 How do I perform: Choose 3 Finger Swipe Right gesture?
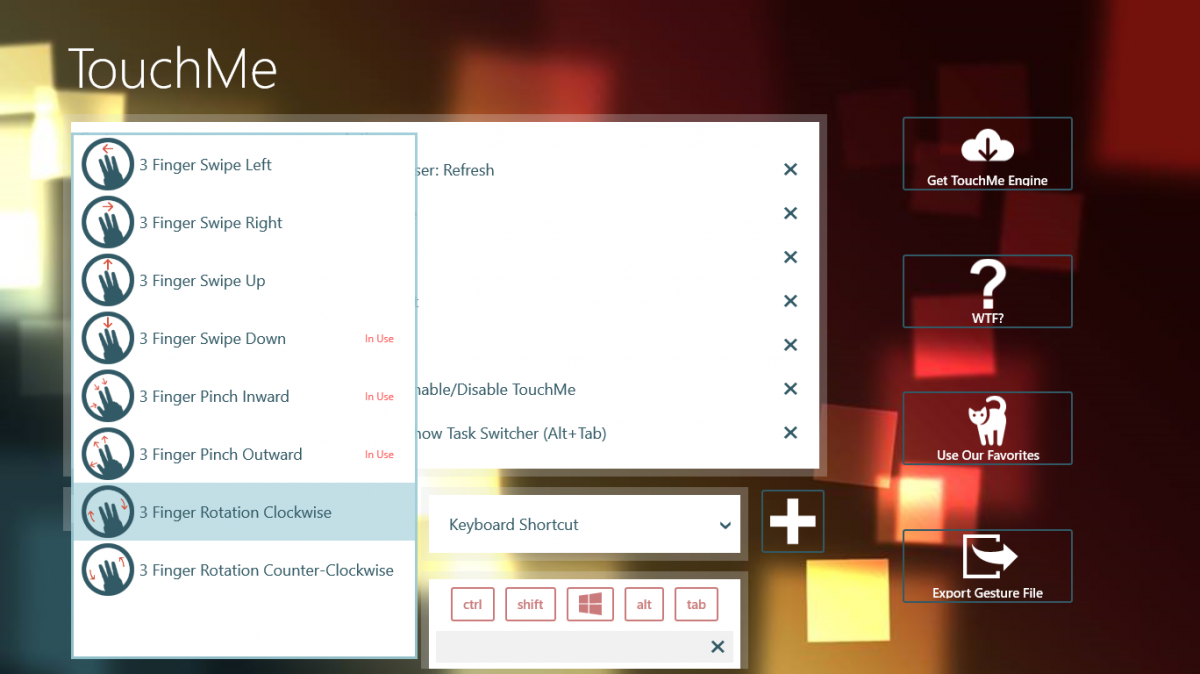coord(244,223)
